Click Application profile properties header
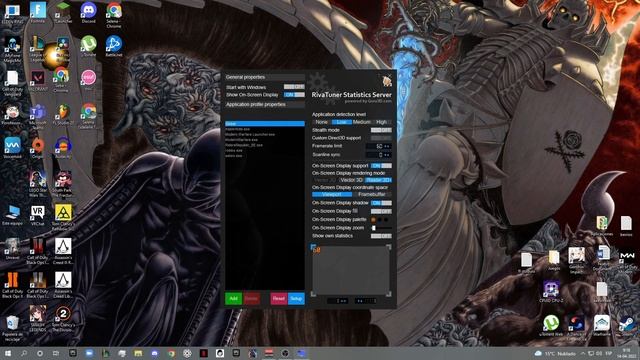Image resolution: width=640 pixels, height=360 pixels. click(264, 104)
